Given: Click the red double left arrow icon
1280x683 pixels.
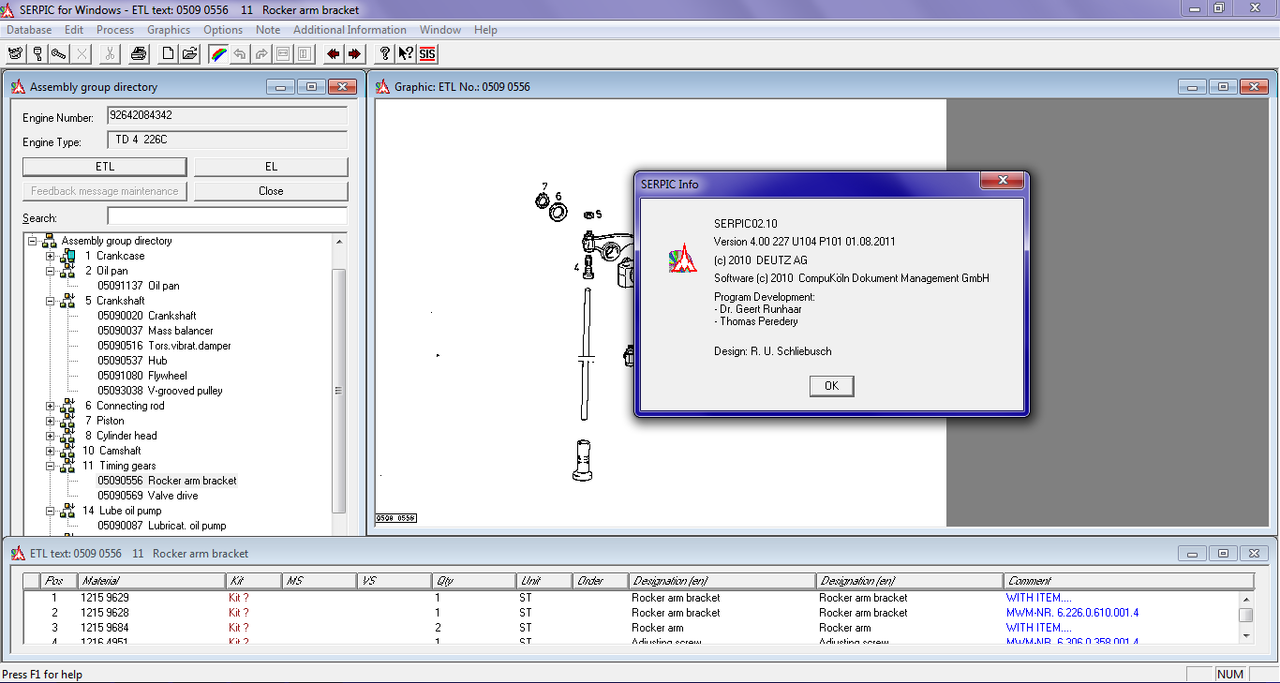Looking at the screenshot, I should [334, 54].
